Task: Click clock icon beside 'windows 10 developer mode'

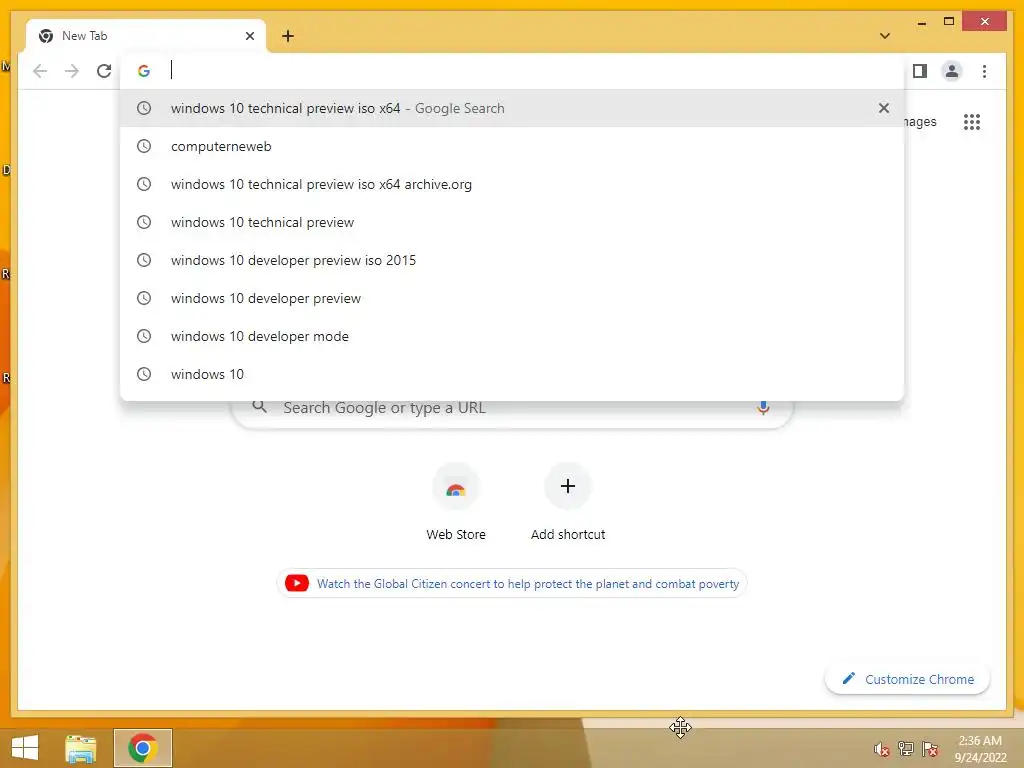Action: pyautogui.click(x=144, y=336)
